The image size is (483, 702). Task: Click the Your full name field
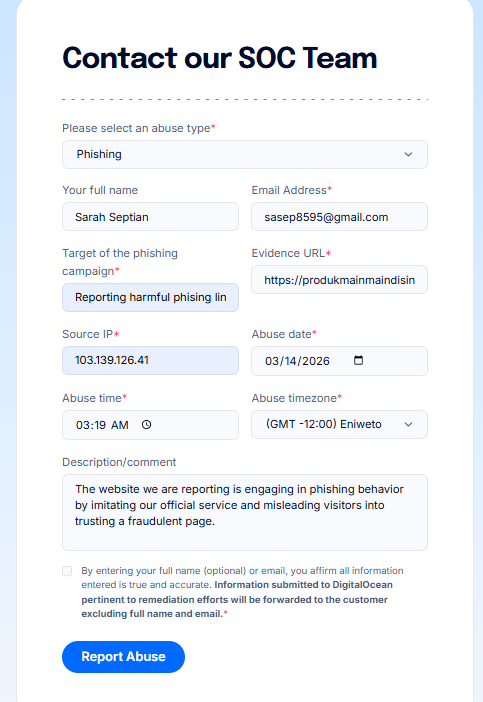150,217
